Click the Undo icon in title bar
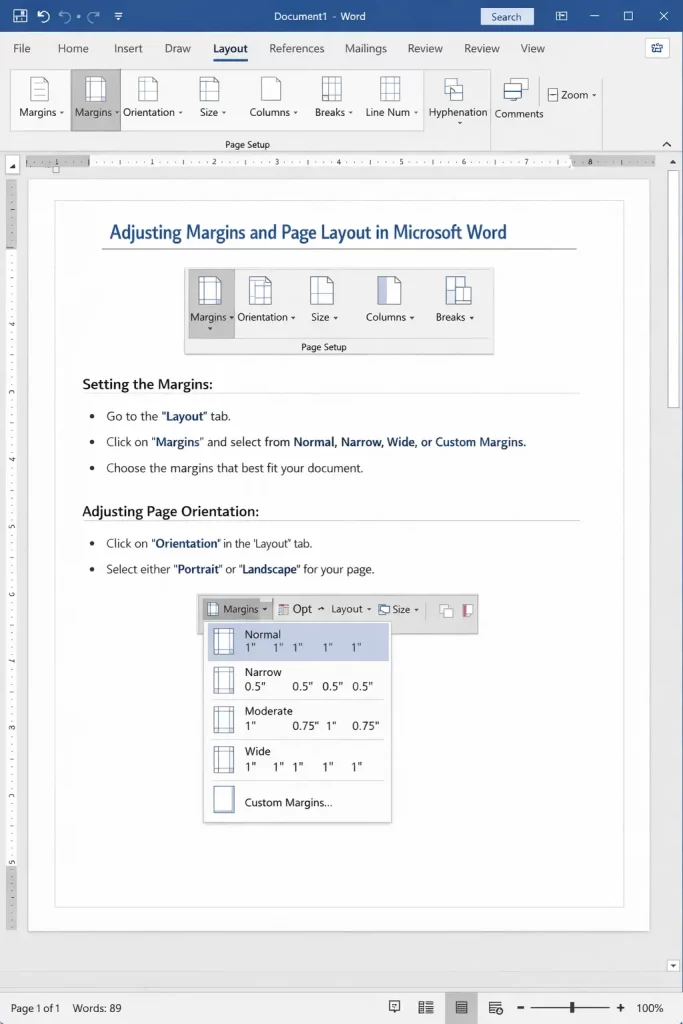This screenshot has height=1024, width=683. point(43,16)
